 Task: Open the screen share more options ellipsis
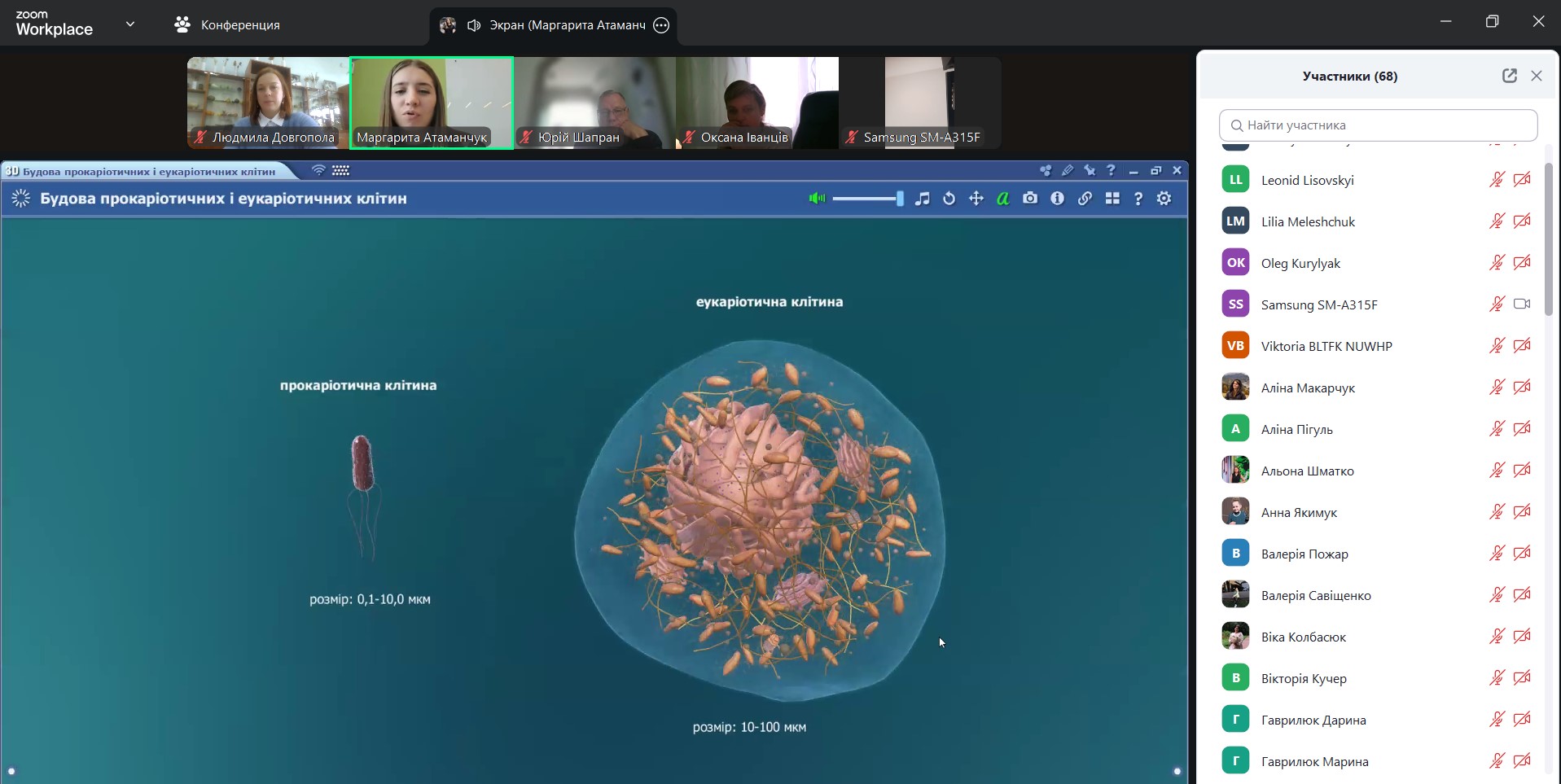point(661,25)
